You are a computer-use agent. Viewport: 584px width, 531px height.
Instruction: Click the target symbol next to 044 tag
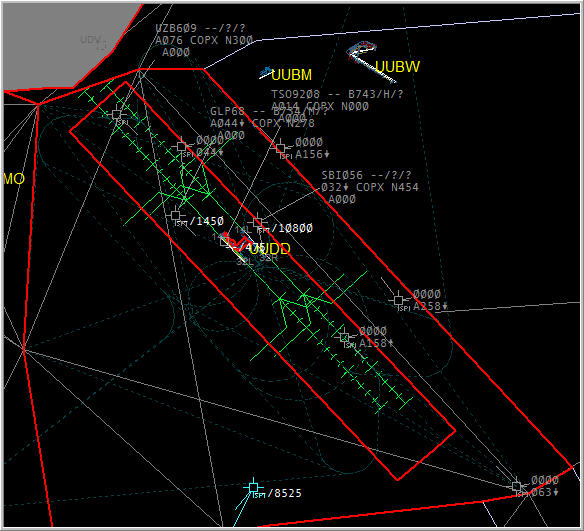point(181,146)
